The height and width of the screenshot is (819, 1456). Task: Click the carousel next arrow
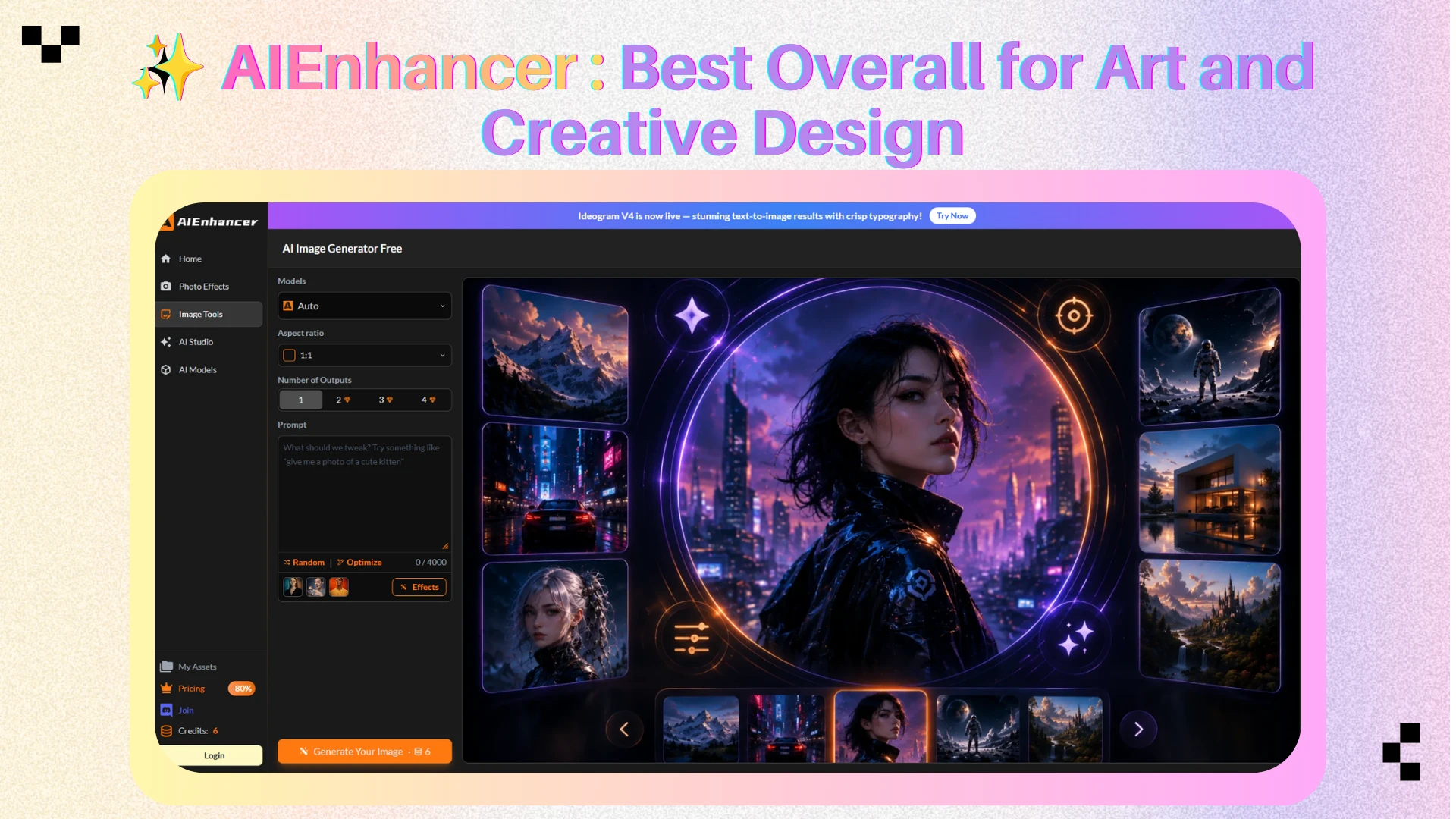point(1138,730)
